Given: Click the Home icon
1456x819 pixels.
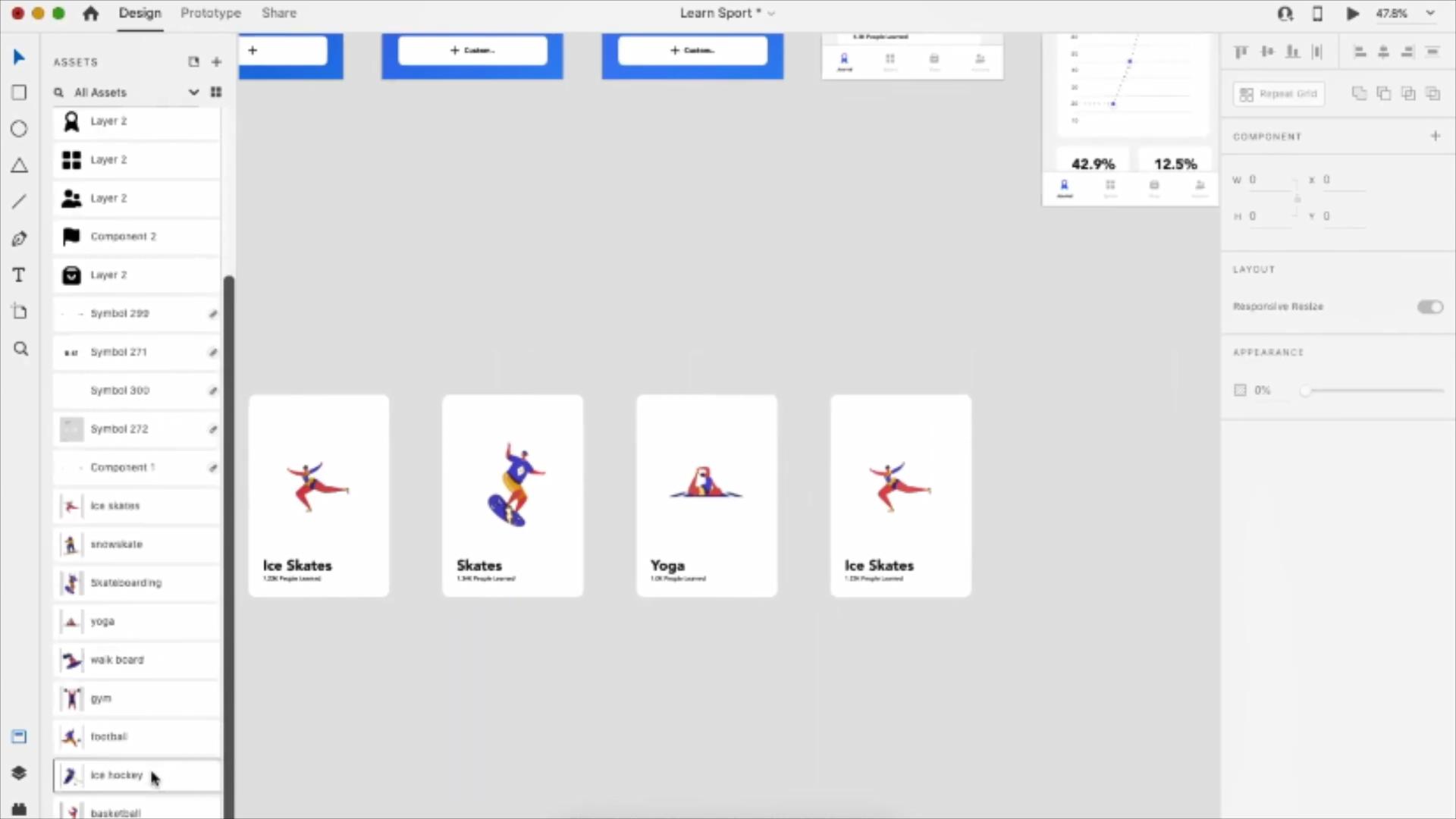Looking at the screenshot, I should 90,14.
